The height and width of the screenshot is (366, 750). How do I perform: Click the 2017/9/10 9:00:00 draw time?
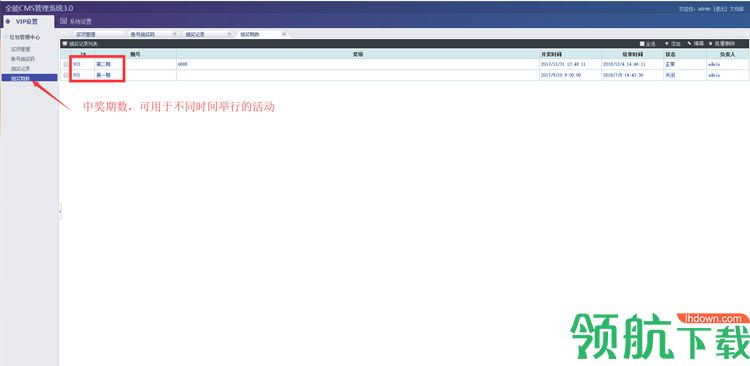(x=561, y=75)
